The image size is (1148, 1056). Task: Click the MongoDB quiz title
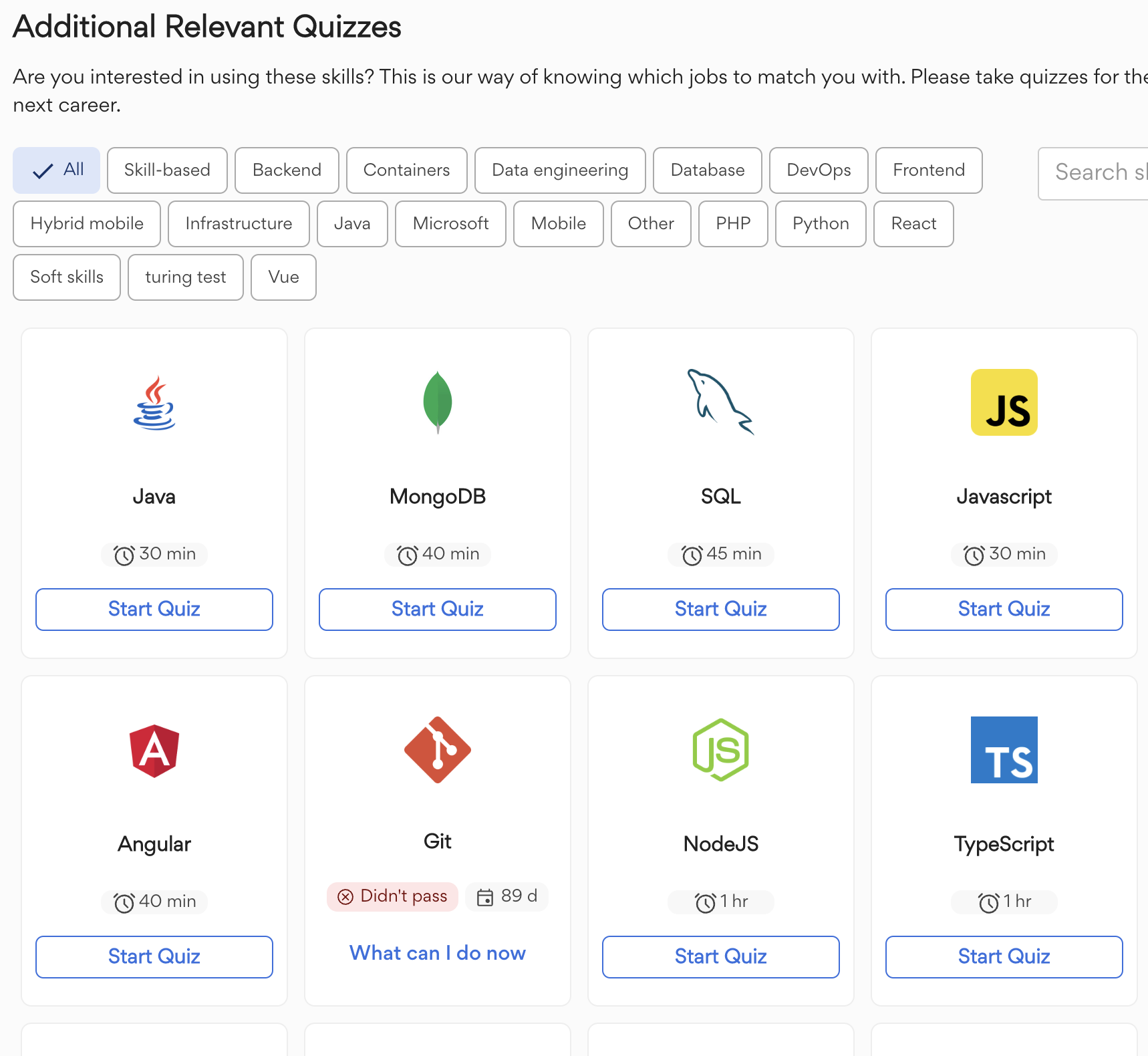(x=438, y=497)
